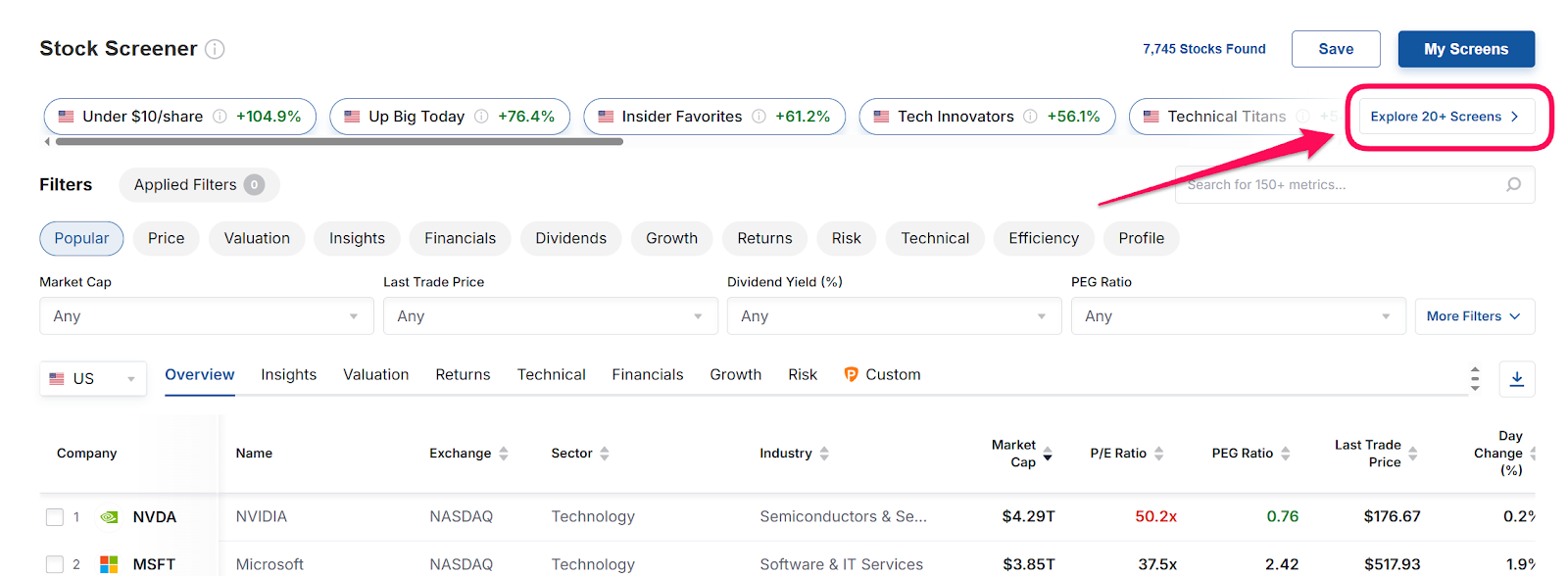Sort table by Market Cap arrow icon
Viewport: 1568px width, 576px height.
1048,454
